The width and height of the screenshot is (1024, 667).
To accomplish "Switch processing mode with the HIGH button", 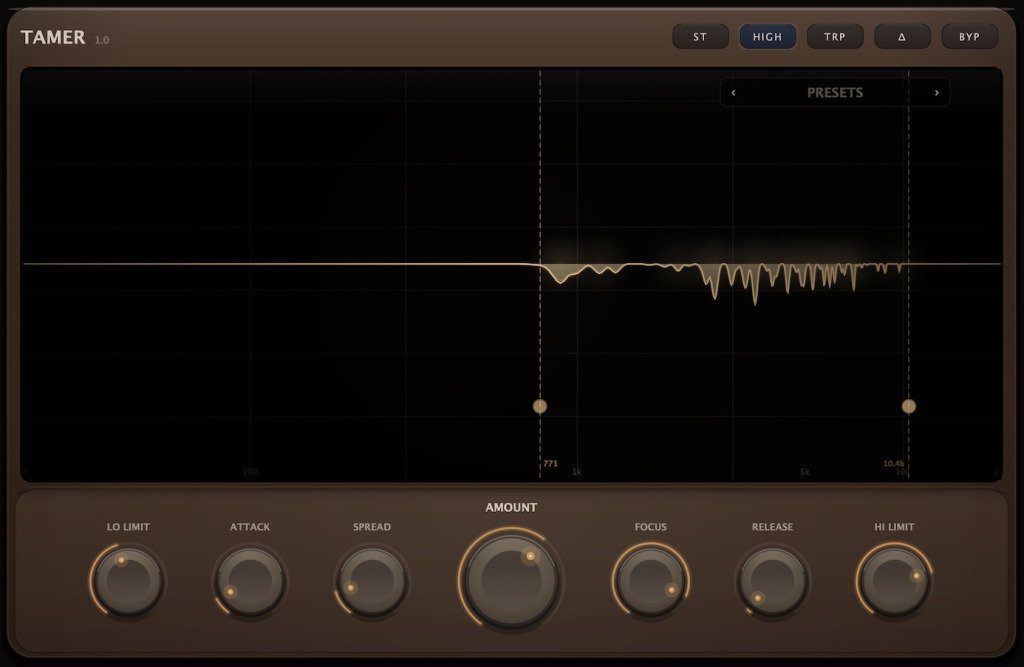I will pyautogui.click(x=767, y=36).
